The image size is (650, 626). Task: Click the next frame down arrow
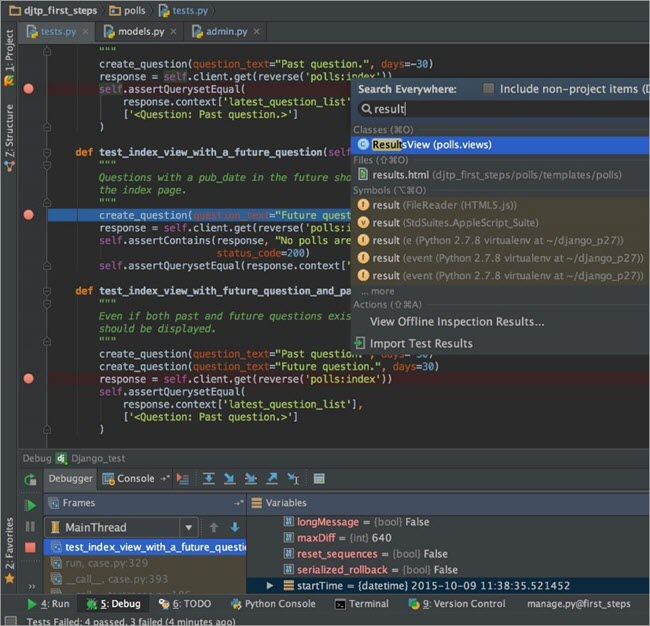coord(235,527)
